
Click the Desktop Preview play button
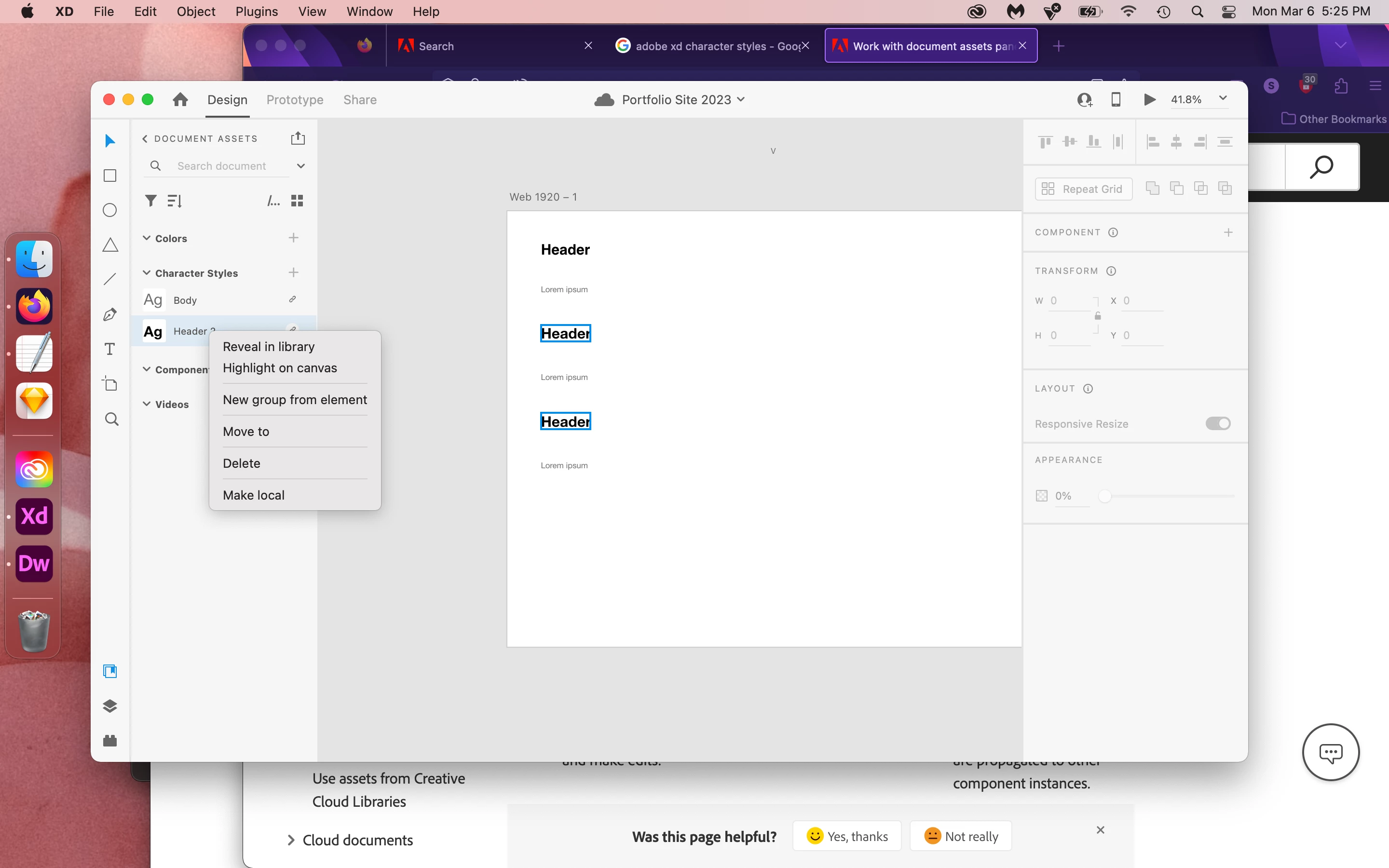tap(1149, 99)
